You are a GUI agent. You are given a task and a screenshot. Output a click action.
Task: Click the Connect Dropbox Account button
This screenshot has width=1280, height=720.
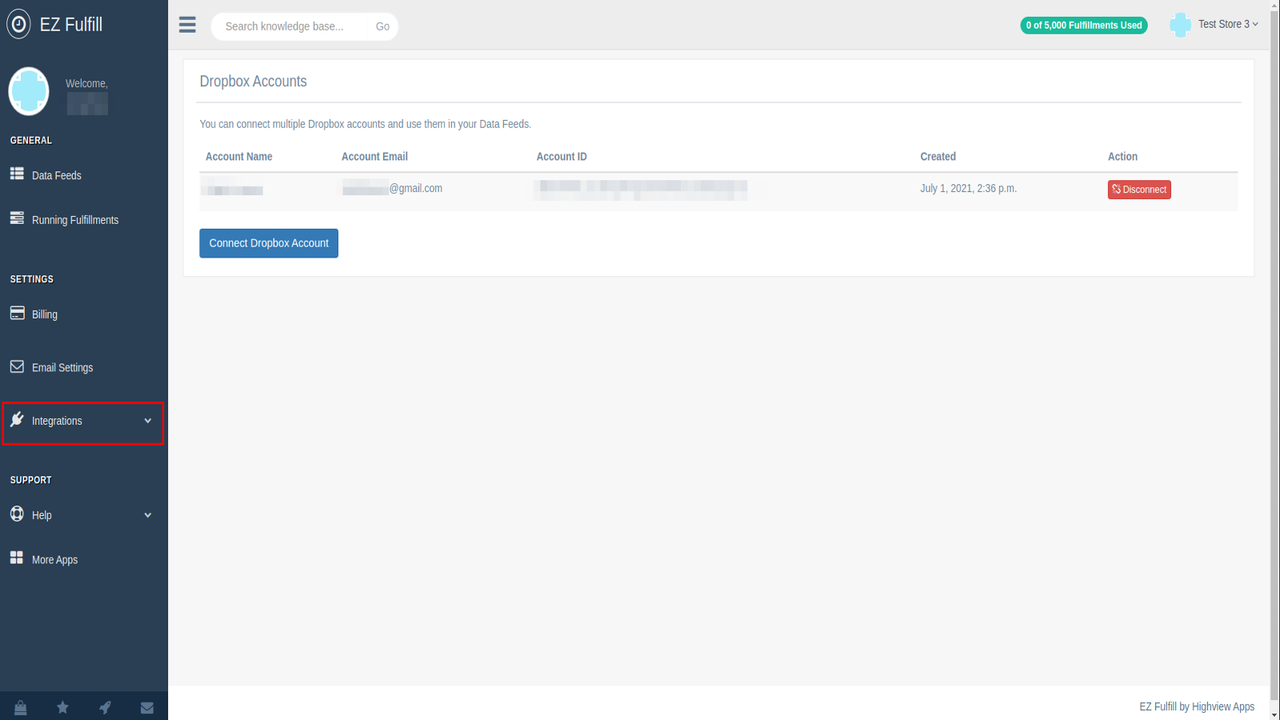tap(268, 242)
